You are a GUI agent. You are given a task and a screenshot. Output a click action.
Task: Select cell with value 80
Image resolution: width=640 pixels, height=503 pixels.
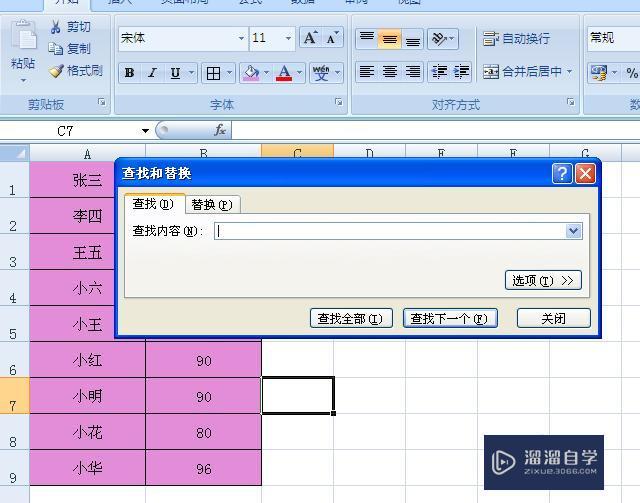tap(203, 432)
